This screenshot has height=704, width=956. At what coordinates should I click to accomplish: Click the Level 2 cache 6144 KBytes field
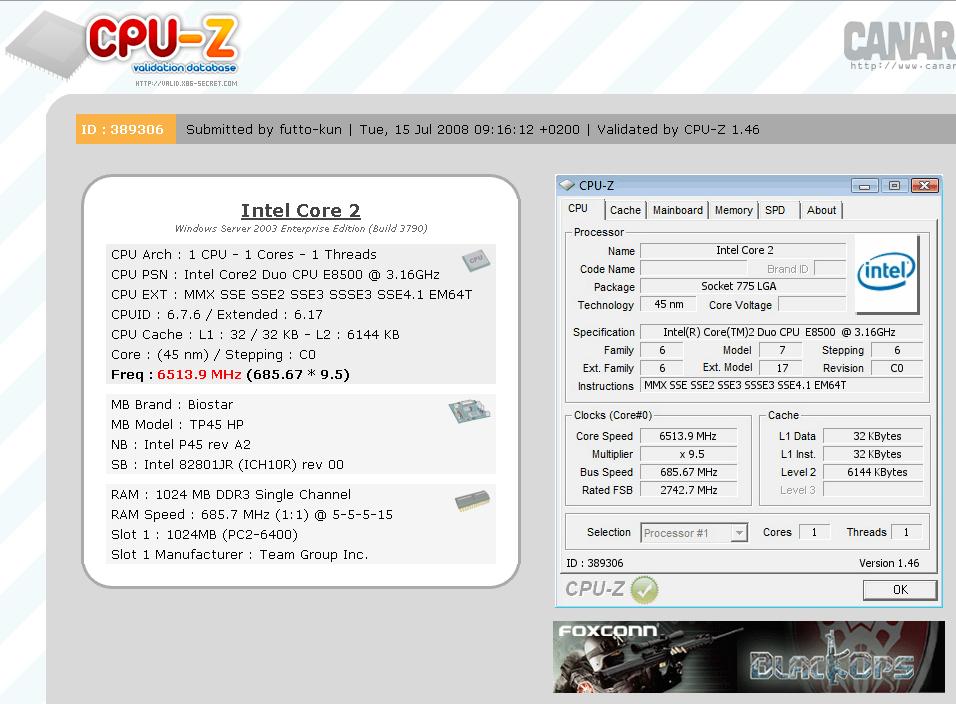(873, 472)
